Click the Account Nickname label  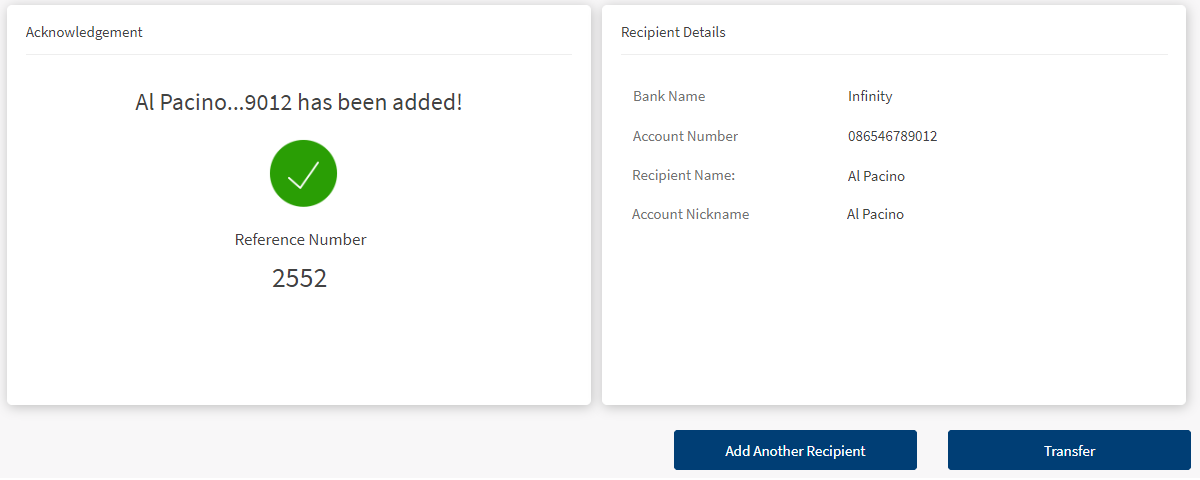[690, 214]
